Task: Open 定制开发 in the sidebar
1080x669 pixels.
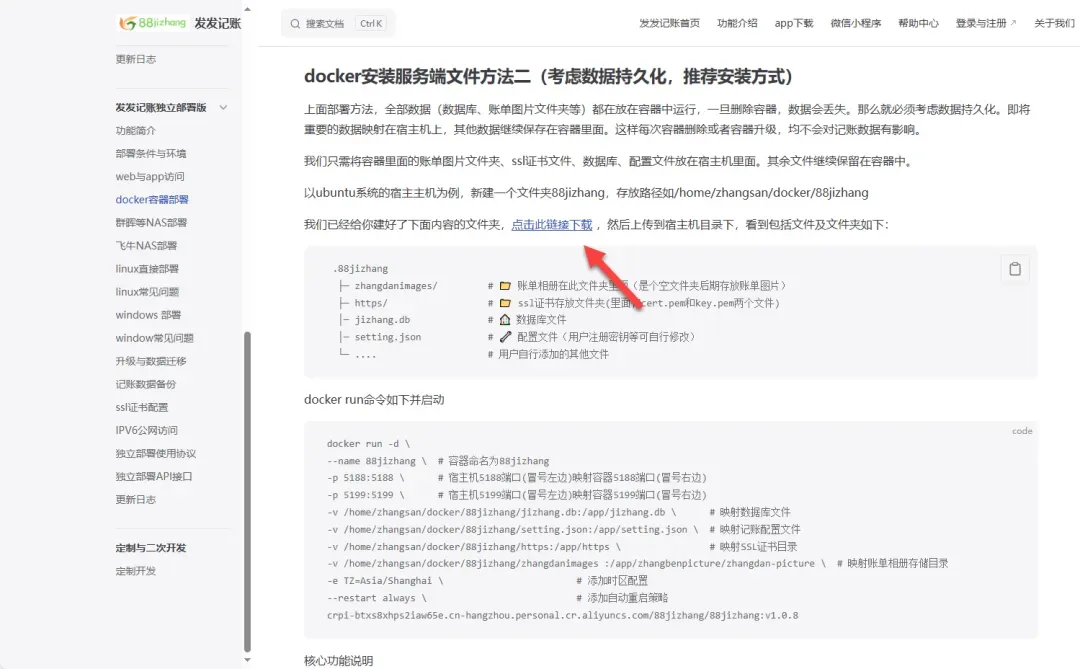Action: coord(136,571)
